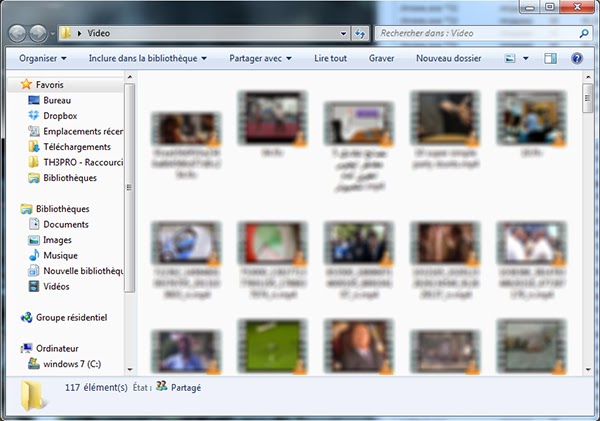The image size is (600, 421).
Task: Open the view options dropdown arrow
Action: pyautogui.click(x=526, y=59)
